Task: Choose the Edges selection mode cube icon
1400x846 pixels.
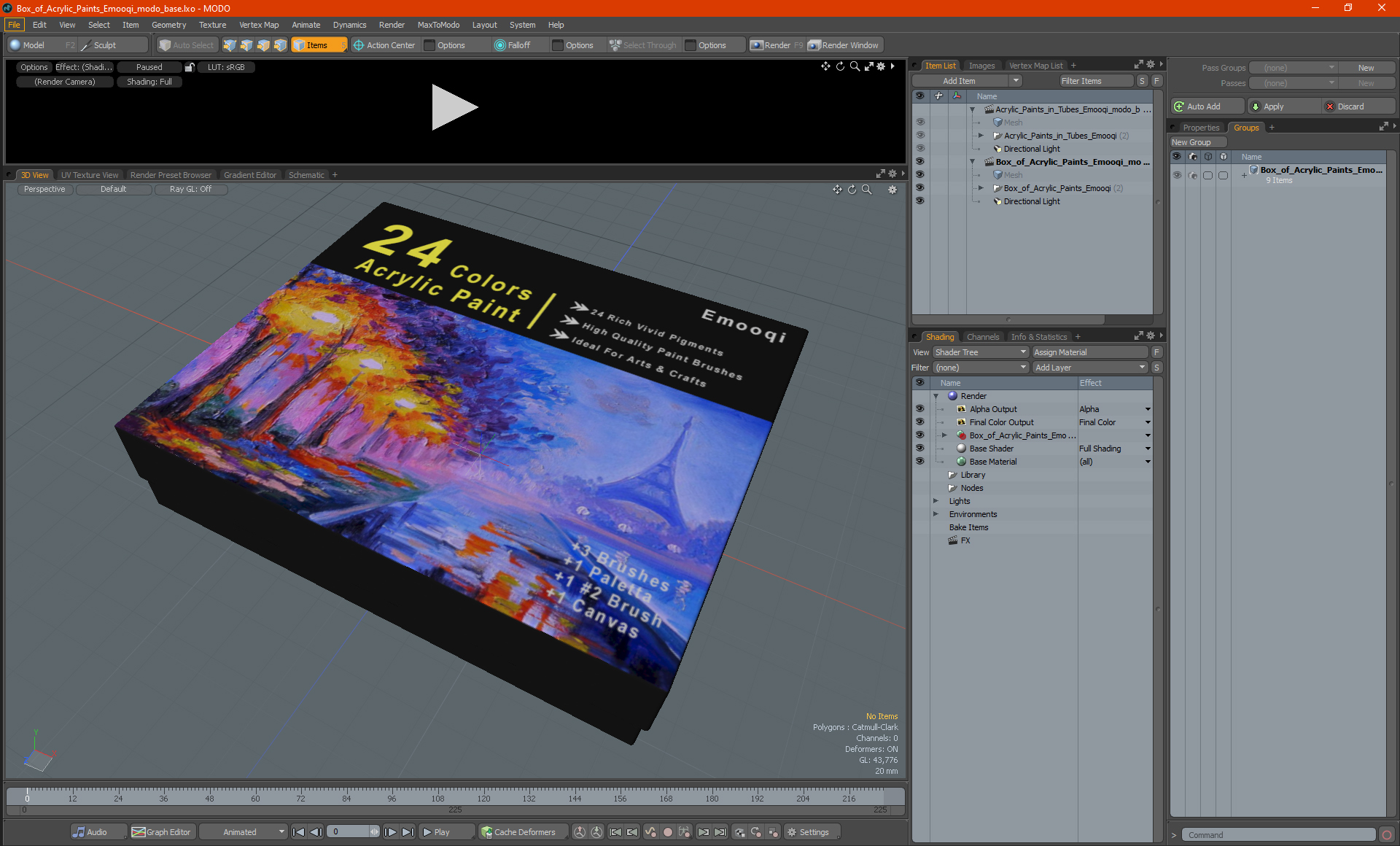Action: click(246, 45)
